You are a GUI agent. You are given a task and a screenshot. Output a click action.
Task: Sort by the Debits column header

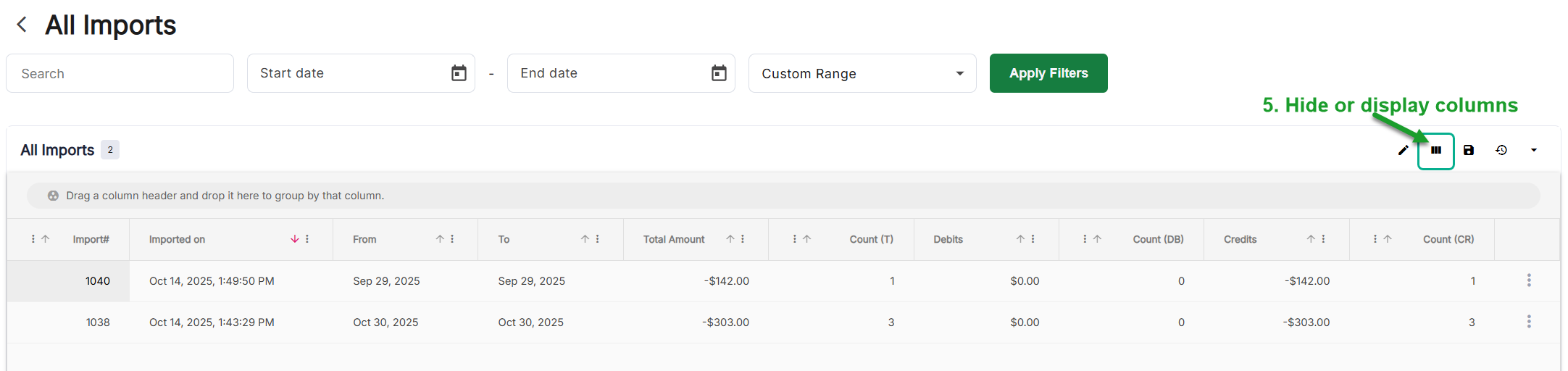948,239
